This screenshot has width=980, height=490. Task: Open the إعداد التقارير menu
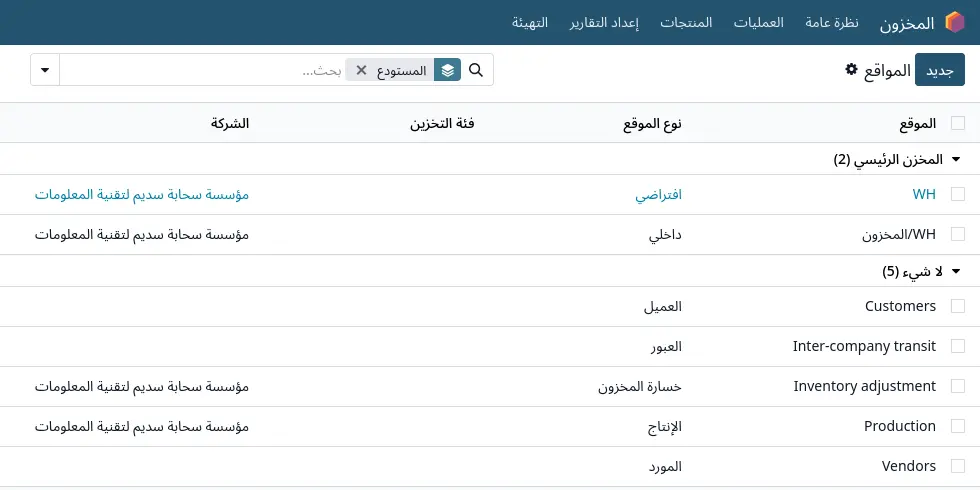point(604,22)
